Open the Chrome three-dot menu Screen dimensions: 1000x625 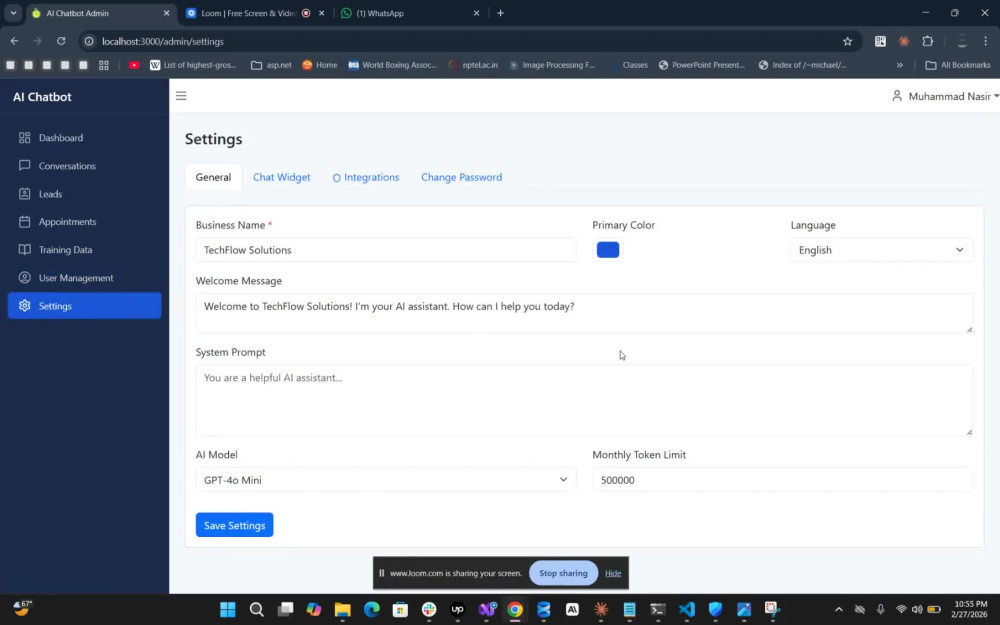[986, 41]
